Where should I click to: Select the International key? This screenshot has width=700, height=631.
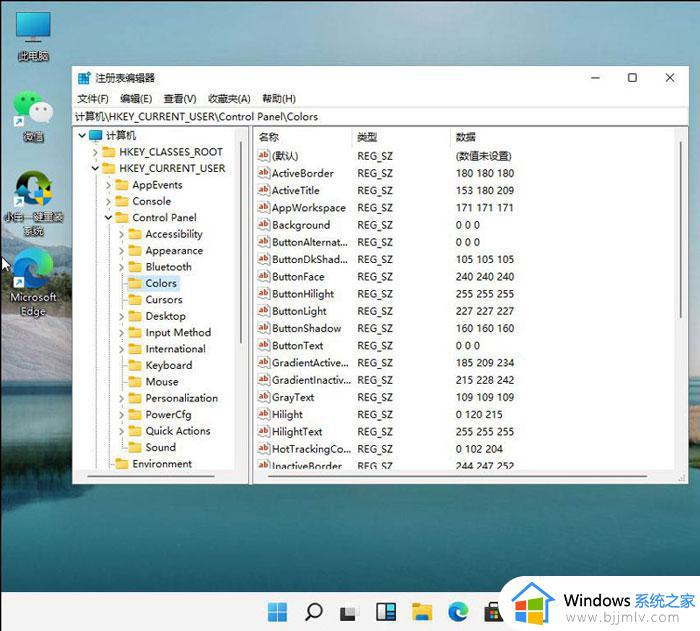click(175, 349)
